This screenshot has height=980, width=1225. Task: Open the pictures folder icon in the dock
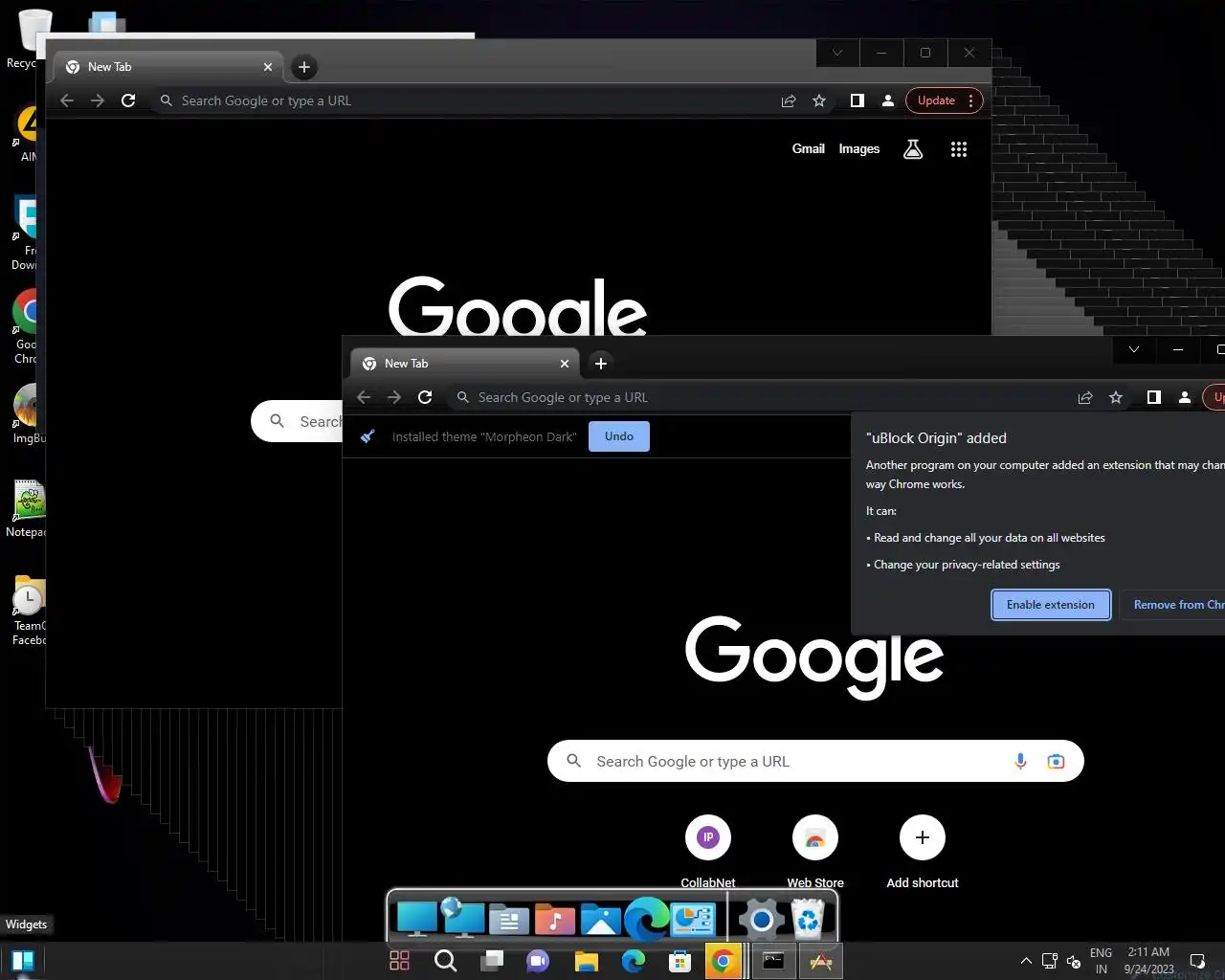pyautogui.click(x=601, y=921)
